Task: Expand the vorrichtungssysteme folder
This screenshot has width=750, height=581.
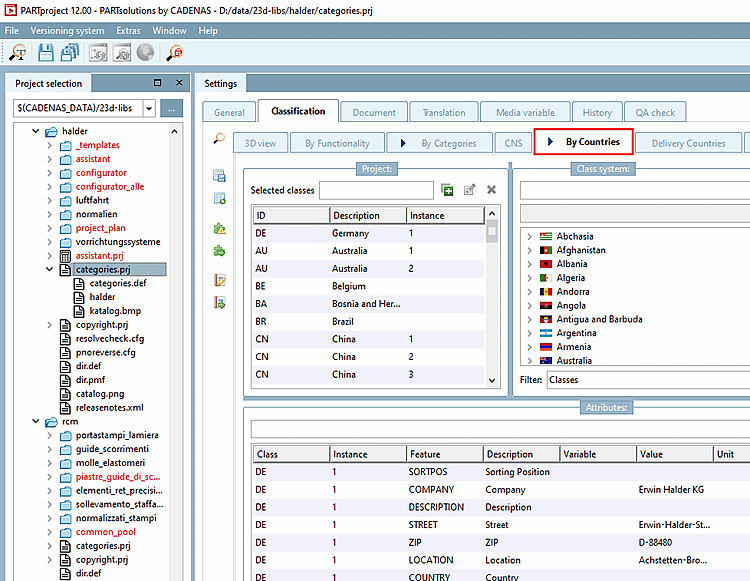Action: [x=49, y=242]
